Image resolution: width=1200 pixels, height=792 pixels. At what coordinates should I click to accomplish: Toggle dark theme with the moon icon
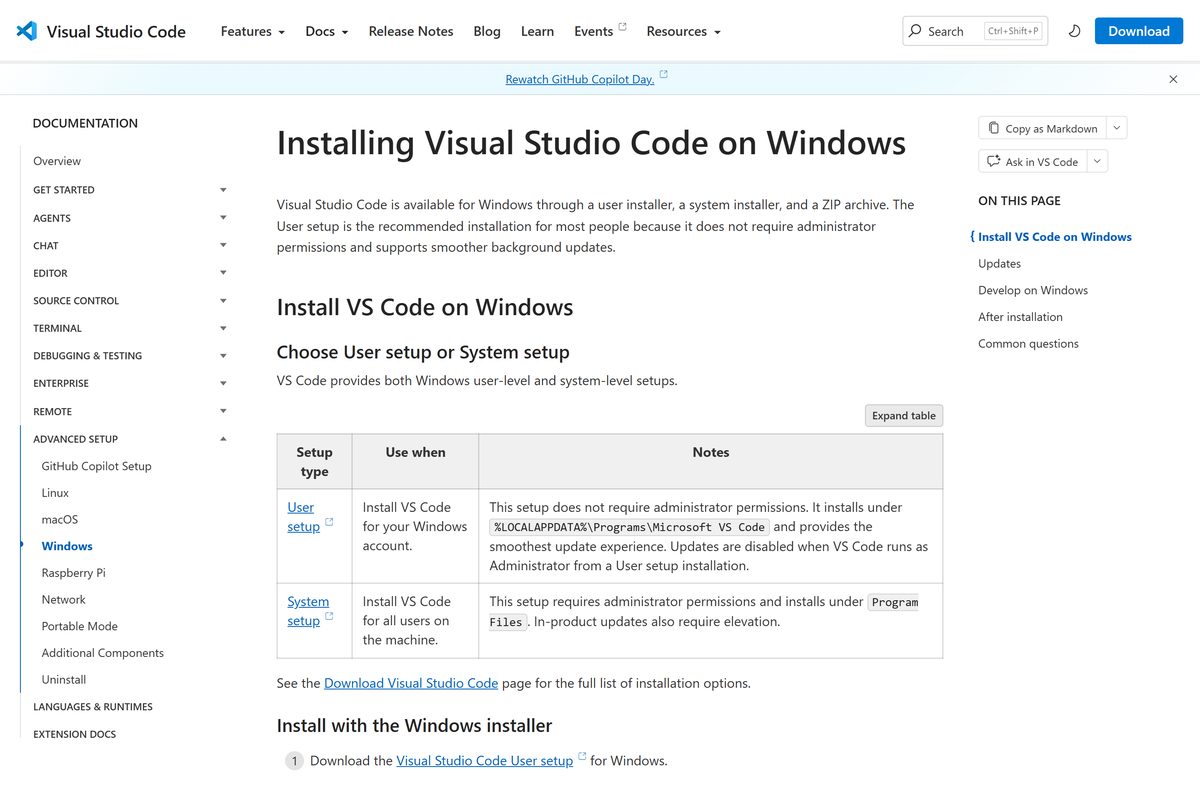coord(1075,31)
